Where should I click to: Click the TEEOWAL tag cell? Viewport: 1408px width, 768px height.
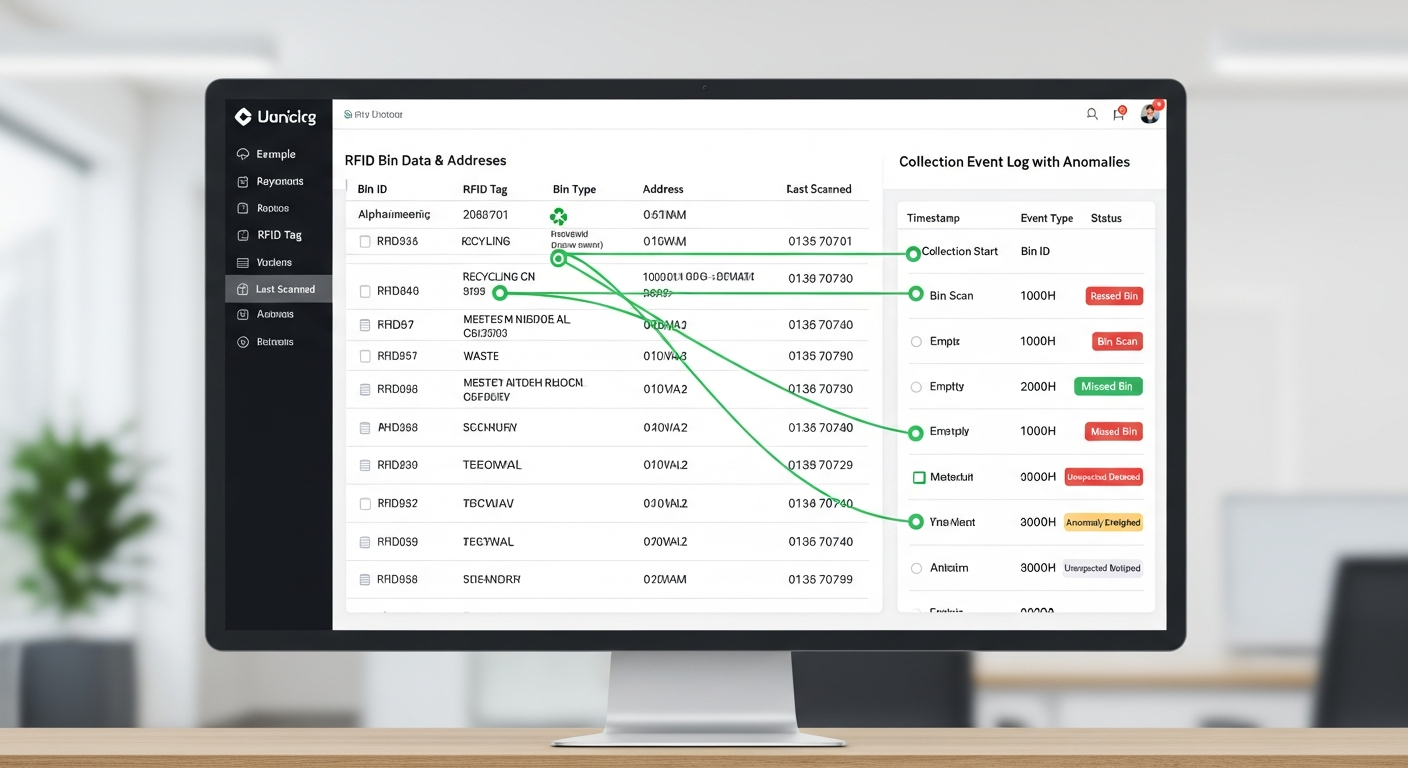pyautogui.click(x=492, y=466)
